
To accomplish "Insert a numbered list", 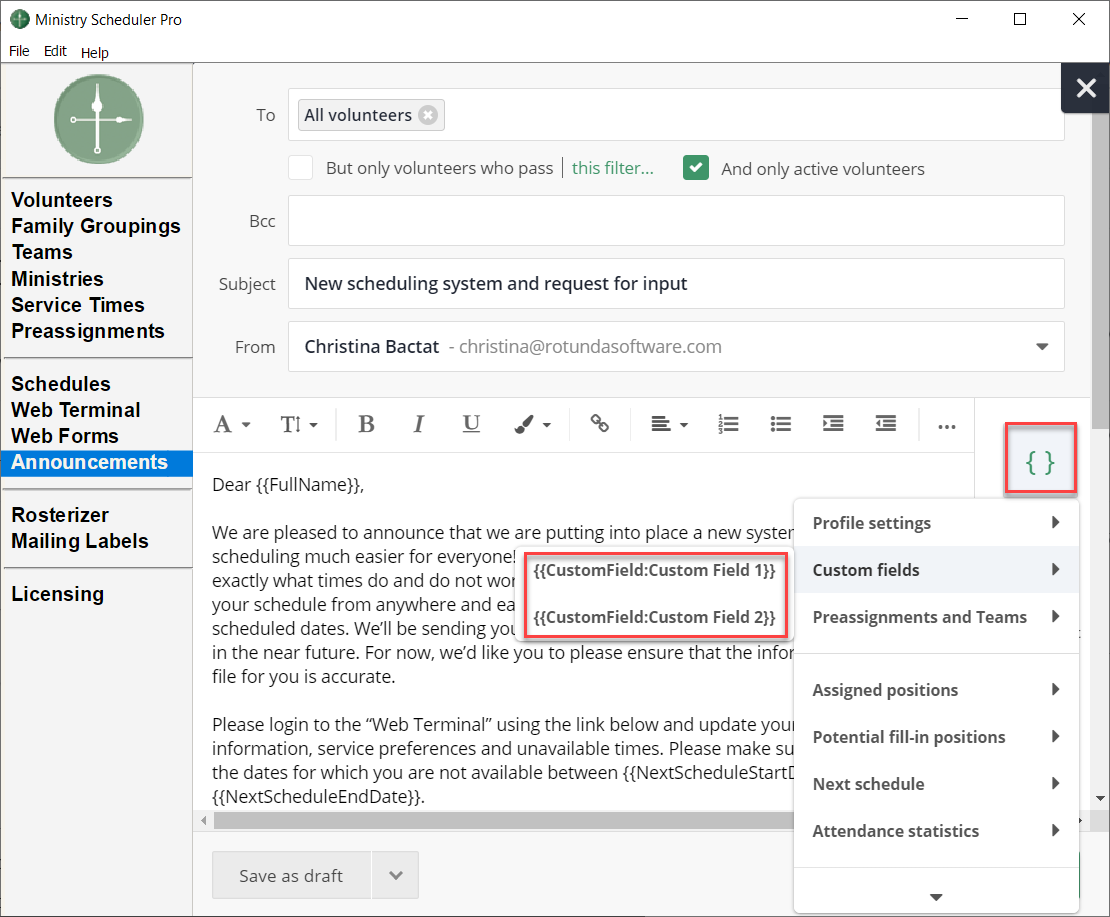I will [x=728, y=424].
